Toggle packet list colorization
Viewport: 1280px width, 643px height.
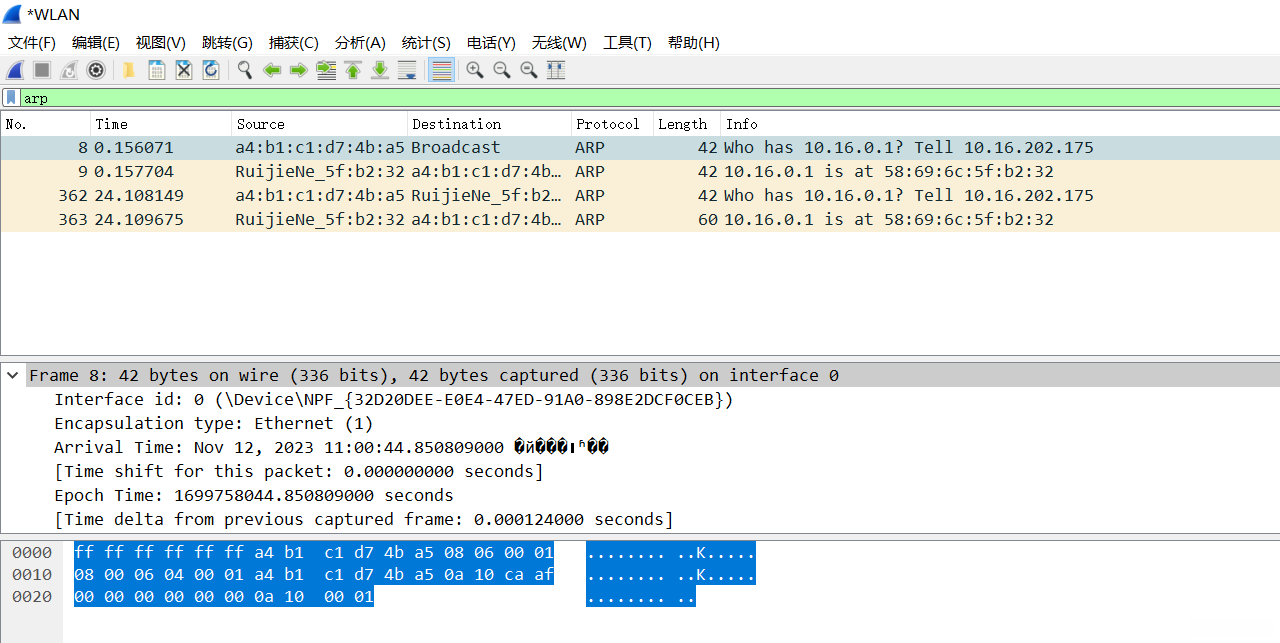tap(441, 70)
